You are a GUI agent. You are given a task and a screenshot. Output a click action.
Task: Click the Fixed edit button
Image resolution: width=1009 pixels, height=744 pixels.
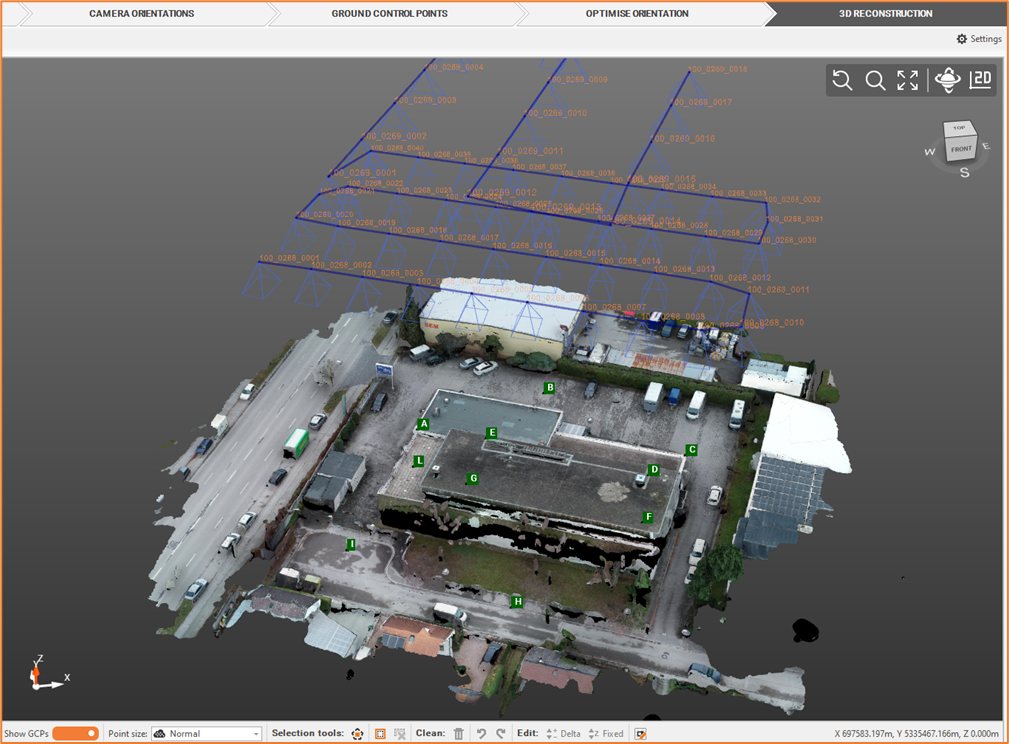pyautogui.click(x=606, y=734)
